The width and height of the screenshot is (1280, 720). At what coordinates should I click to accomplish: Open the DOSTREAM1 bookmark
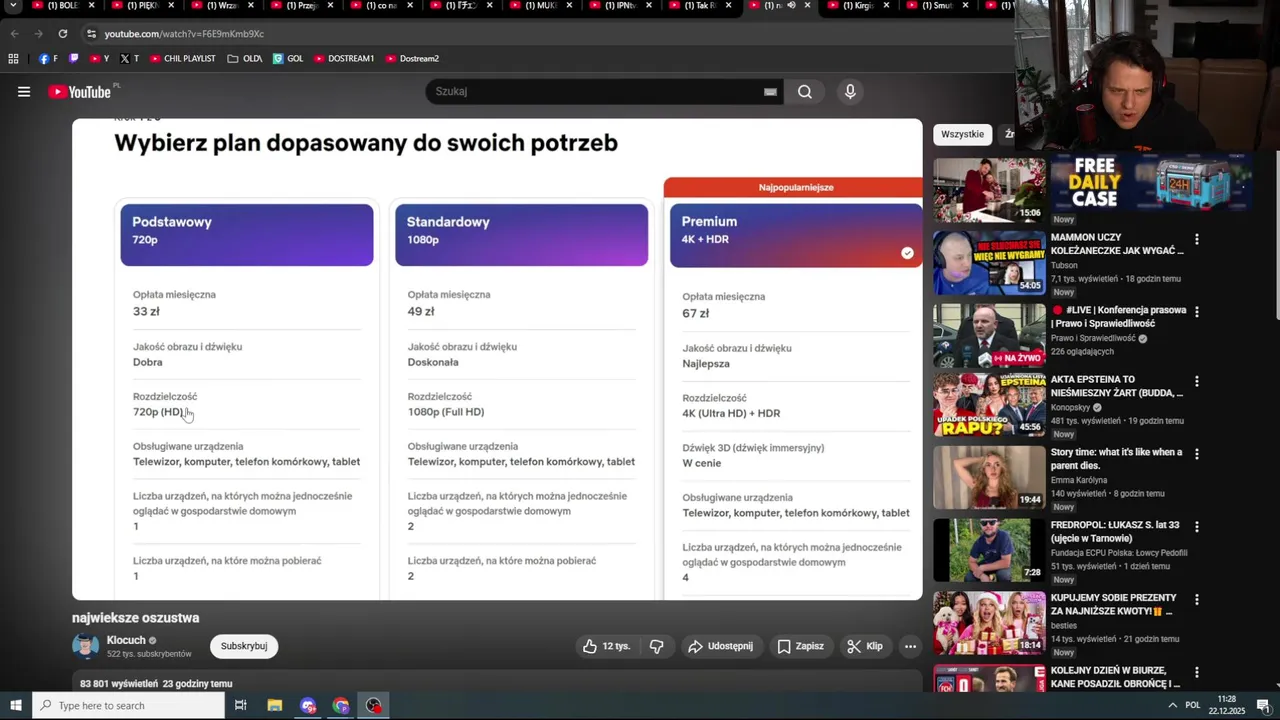(344, 59)
